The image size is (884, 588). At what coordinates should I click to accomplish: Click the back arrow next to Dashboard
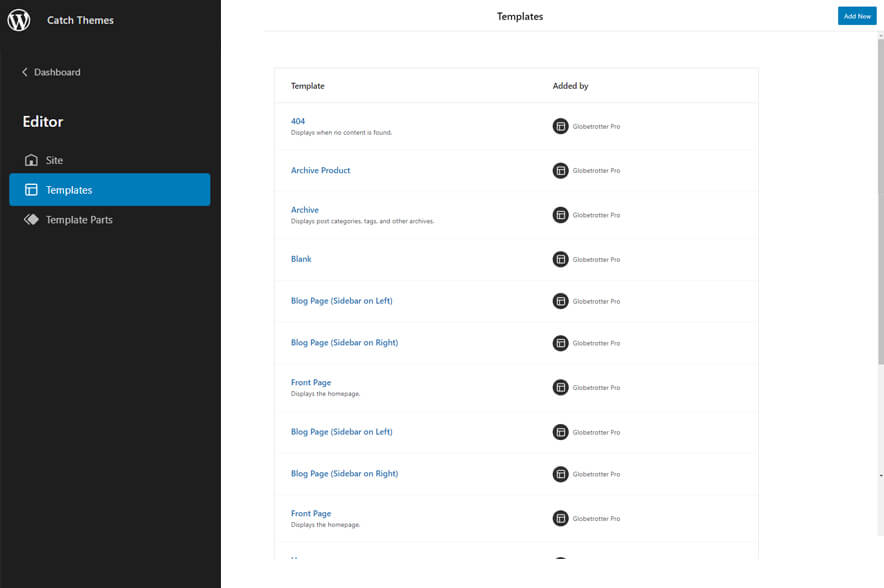pos(23,71)
